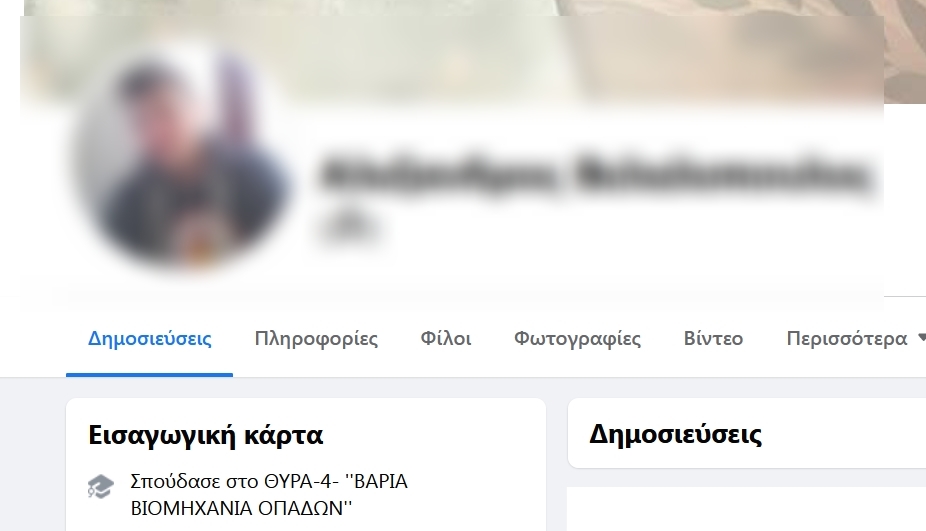The image size is (926, 531).
Task: Open the Περισσότερα menu
Action: click(846, 338)
